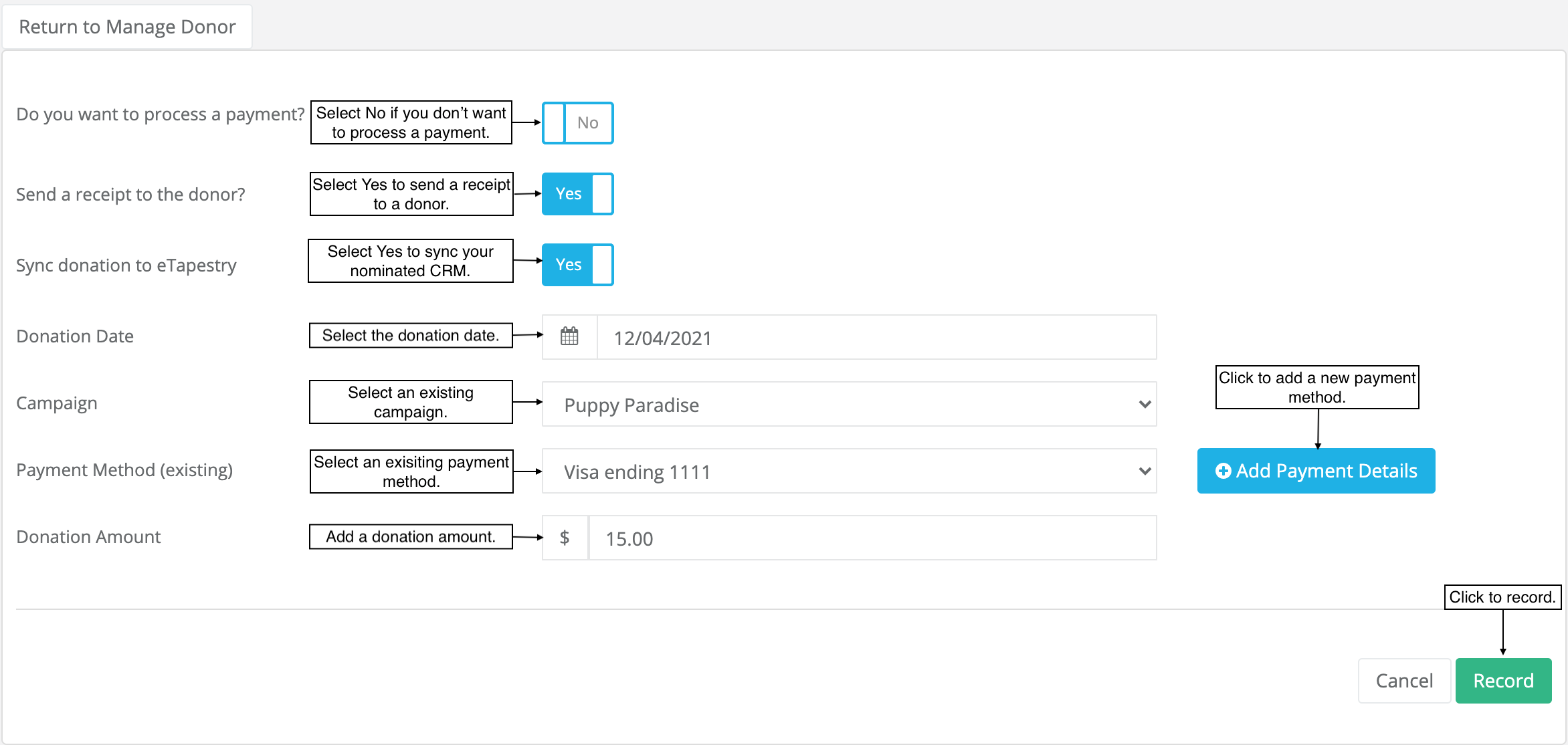Click chevron arrow on Puppy Paradise dropdown
The image size is (1568, 745).
click(x=1145, y=405)
